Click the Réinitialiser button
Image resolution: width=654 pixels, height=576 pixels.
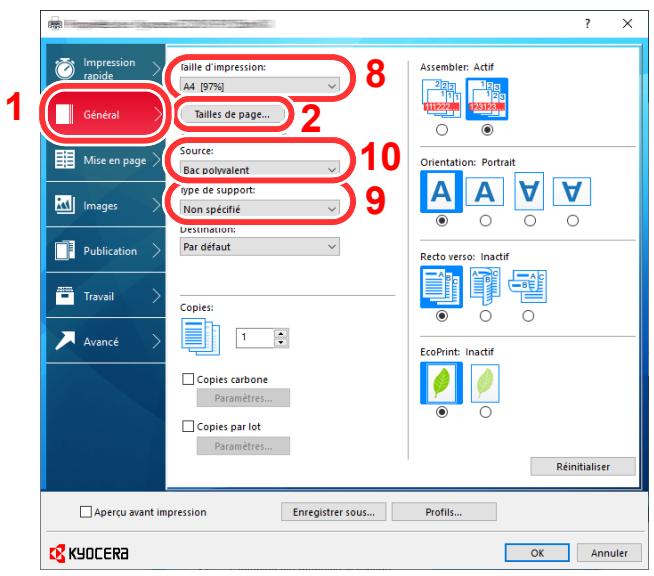coord(583,466)
